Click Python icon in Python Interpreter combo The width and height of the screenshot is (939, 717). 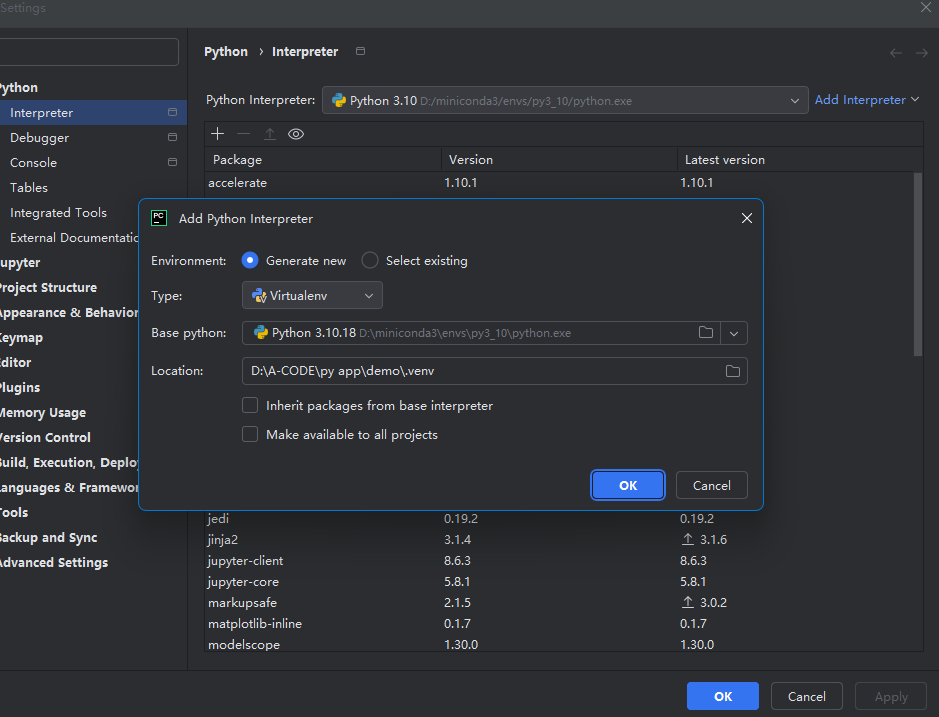339,100
